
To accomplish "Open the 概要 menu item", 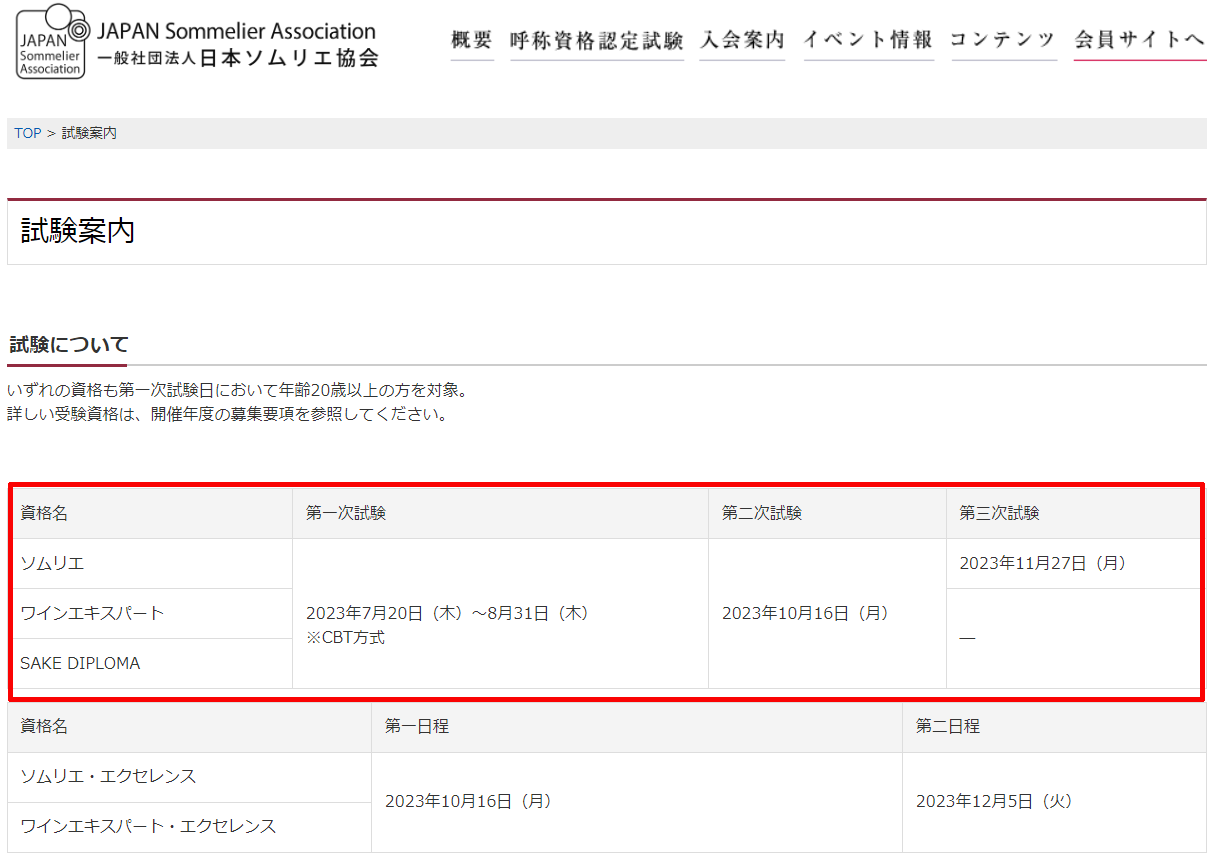I will tap(472, 40).
